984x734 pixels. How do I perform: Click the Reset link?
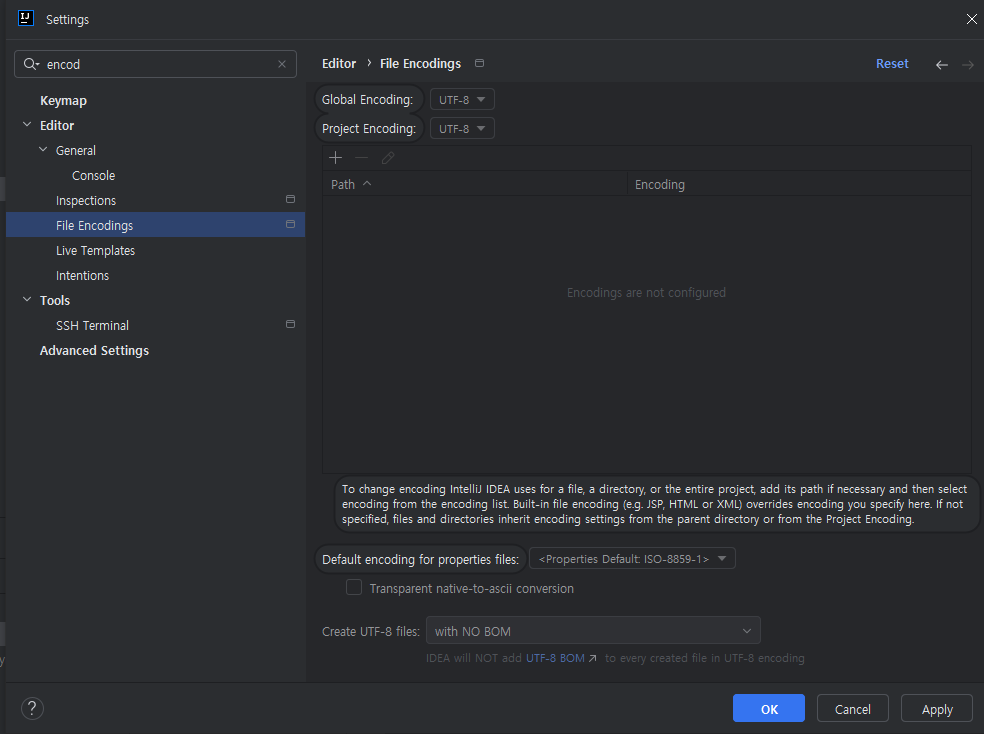click(x=892, y=63)
